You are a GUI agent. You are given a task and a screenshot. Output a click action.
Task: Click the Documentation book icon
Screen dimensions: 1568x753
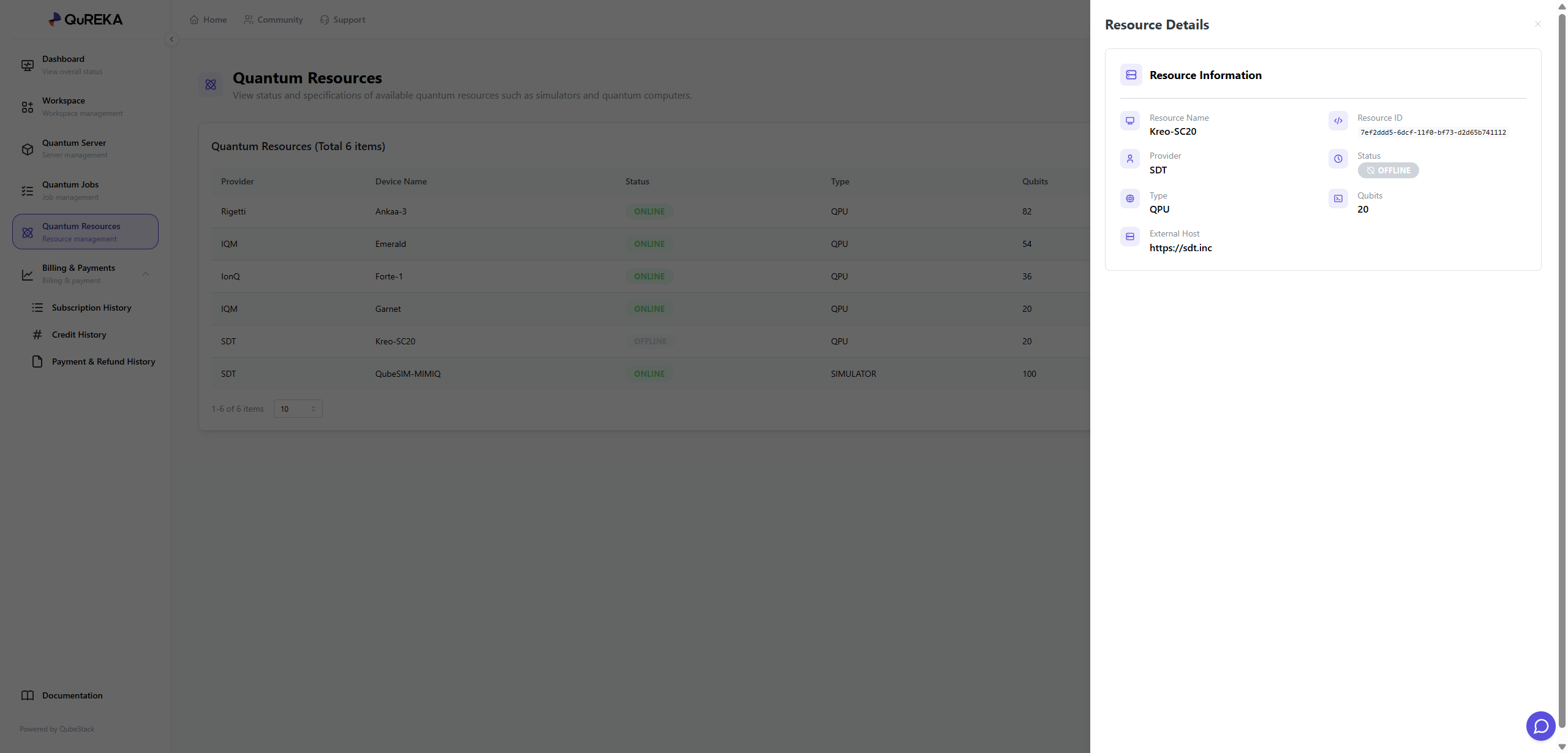28,695
